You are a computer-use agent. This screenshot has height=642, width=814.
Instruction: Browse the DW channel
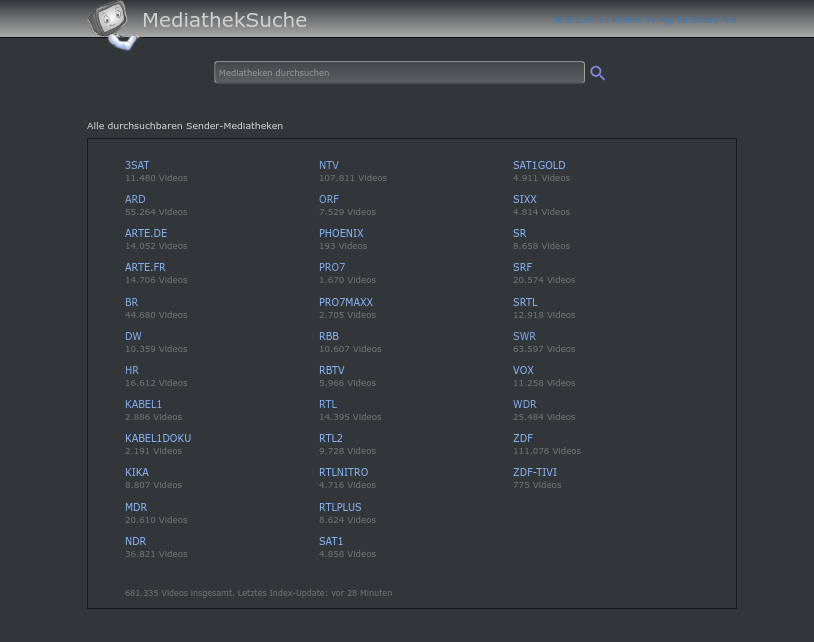pyautogui.click(x=133, y=336)
